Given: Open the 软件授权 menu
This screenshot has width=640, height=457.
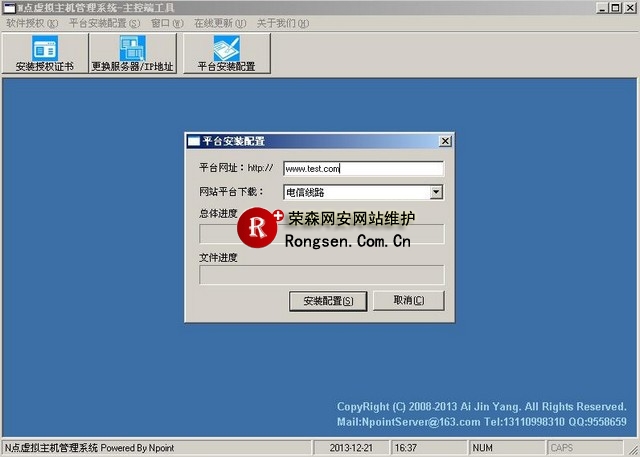Looking at the screenshot, I should (x=32, y=22).
